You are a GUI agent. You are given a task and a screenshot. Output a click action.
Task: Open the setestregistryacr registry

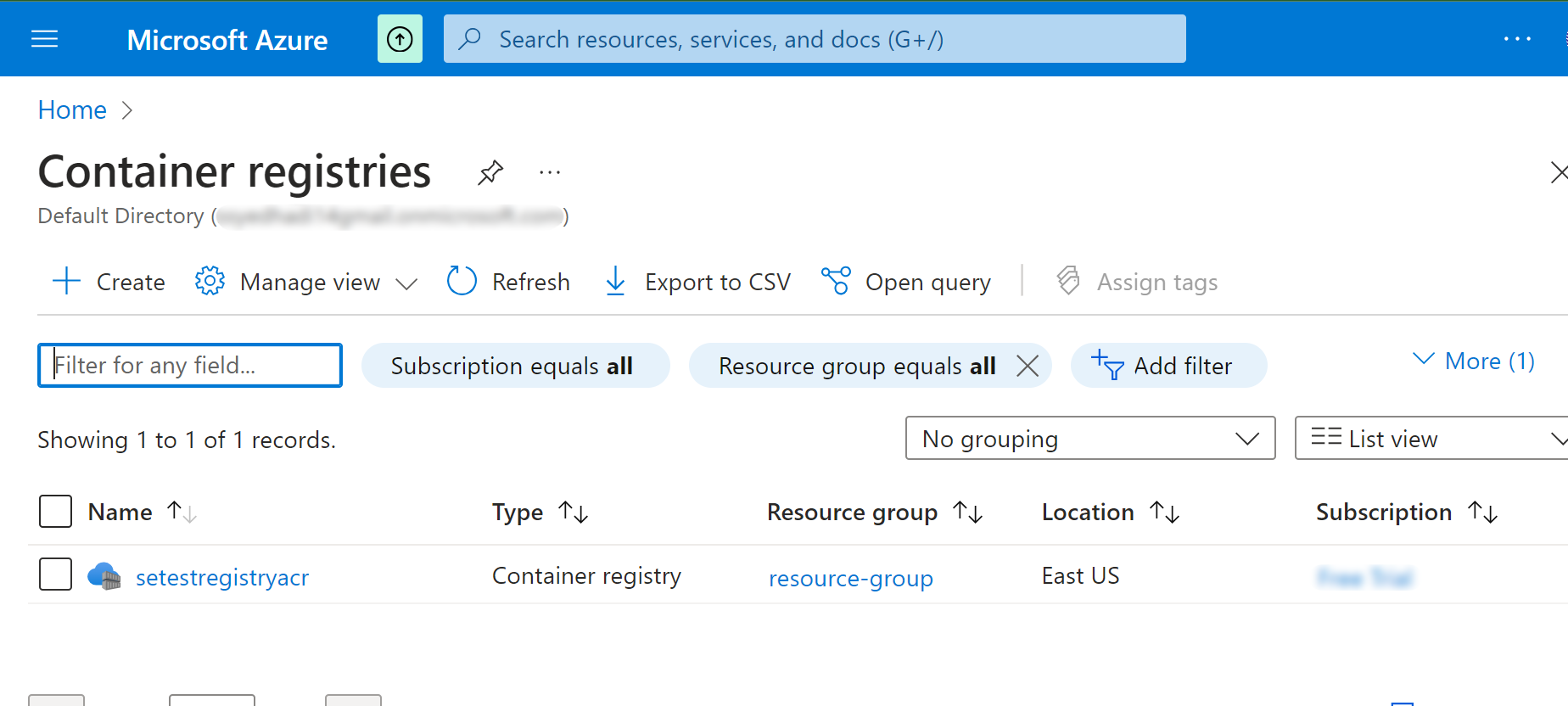coord(222,577)
